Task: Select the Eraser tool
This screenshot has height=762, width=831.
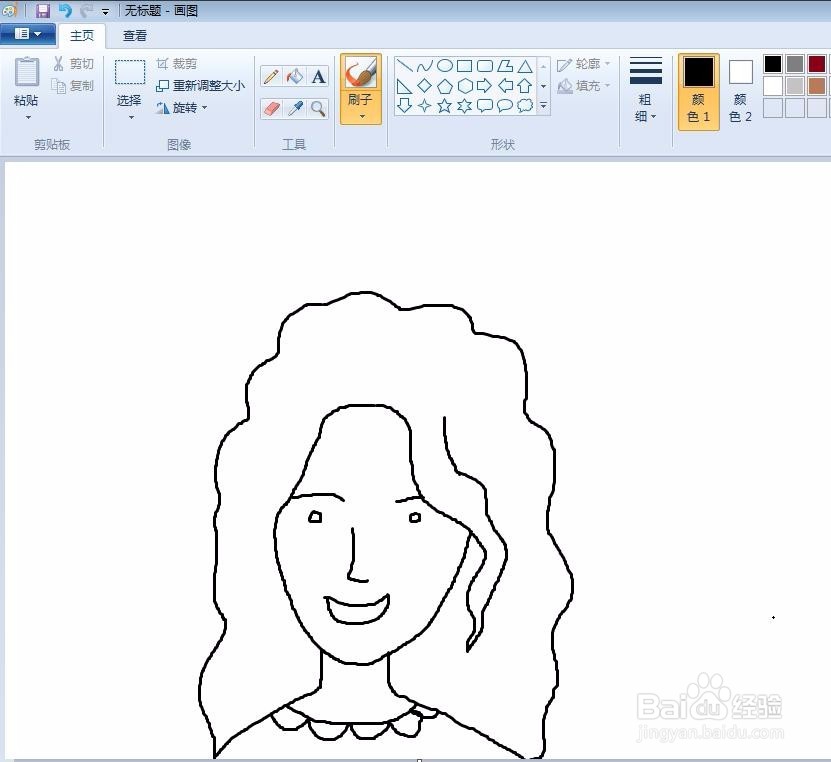Action: (x=270, y=107)
